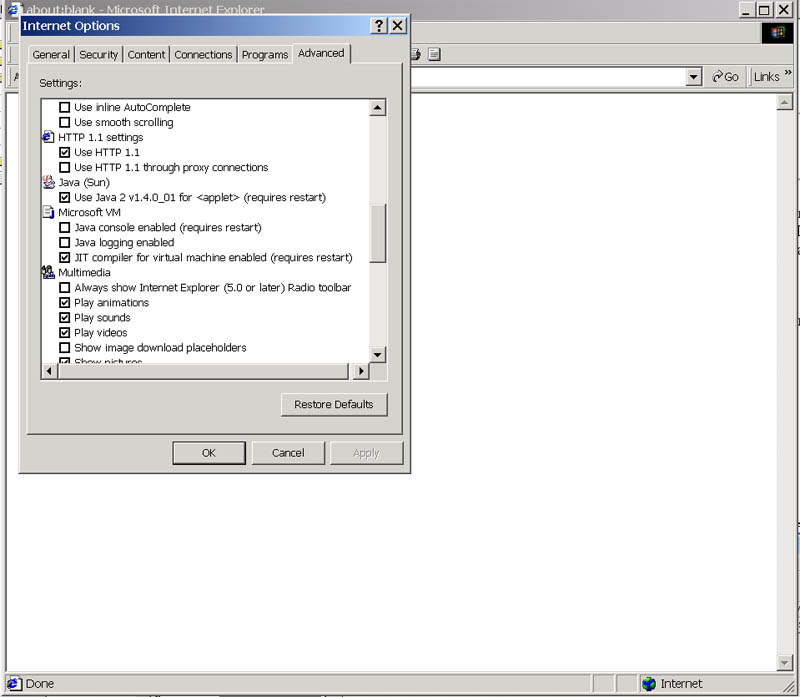Click the browser address input field
Screen dimensions: 800x697
(547, 77)
